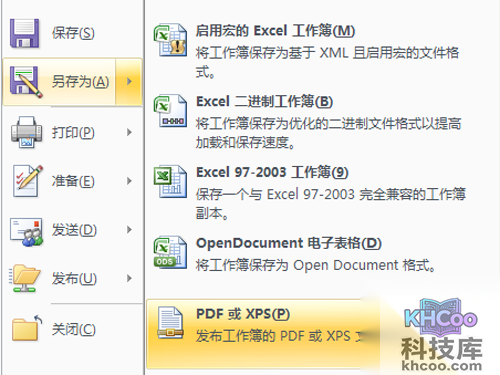Click the Prepare checklist pencil icon
500x375 pixels.
pos(28,181)
